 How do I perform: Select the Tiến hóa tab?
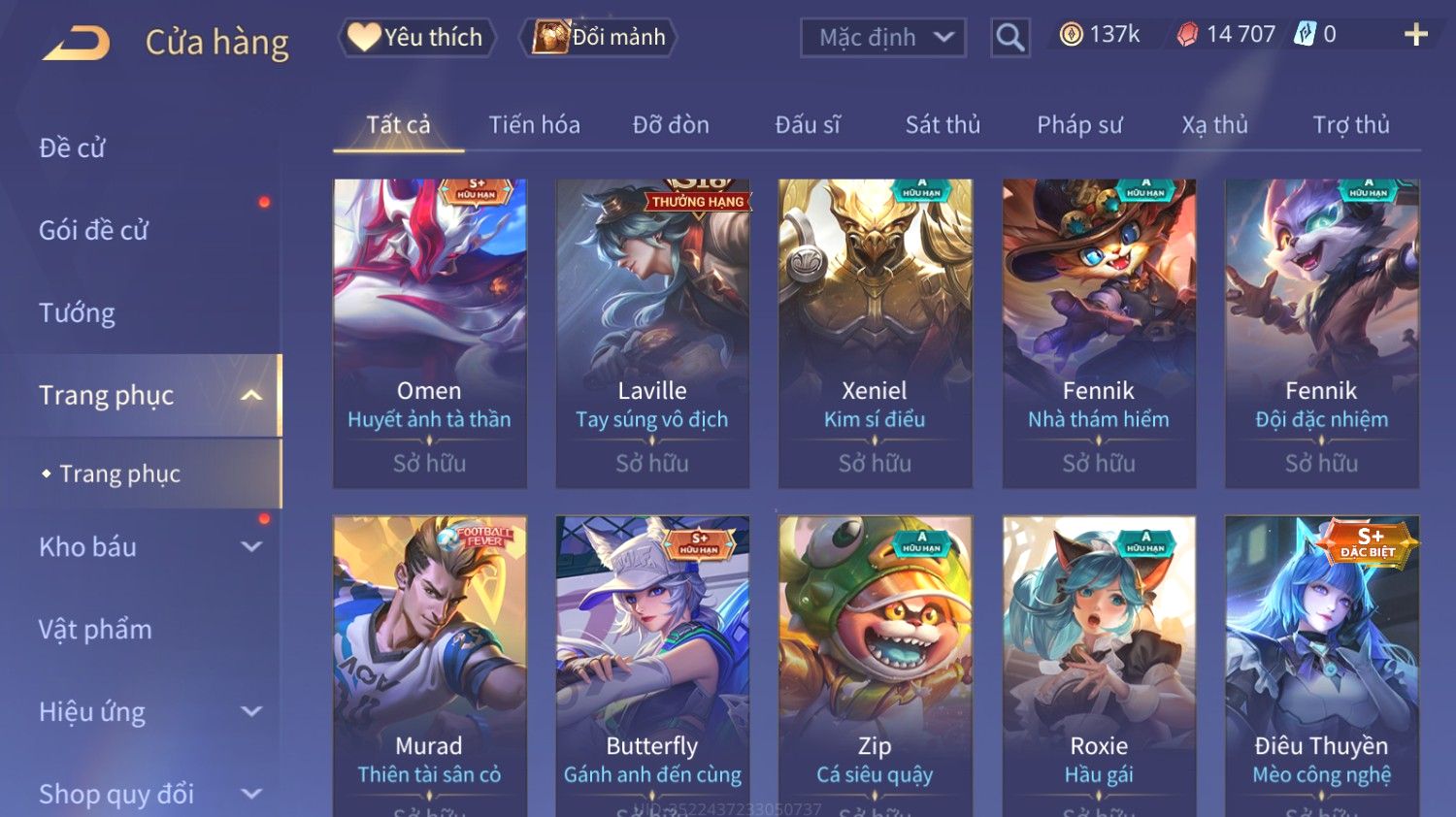tap(534, 124)
